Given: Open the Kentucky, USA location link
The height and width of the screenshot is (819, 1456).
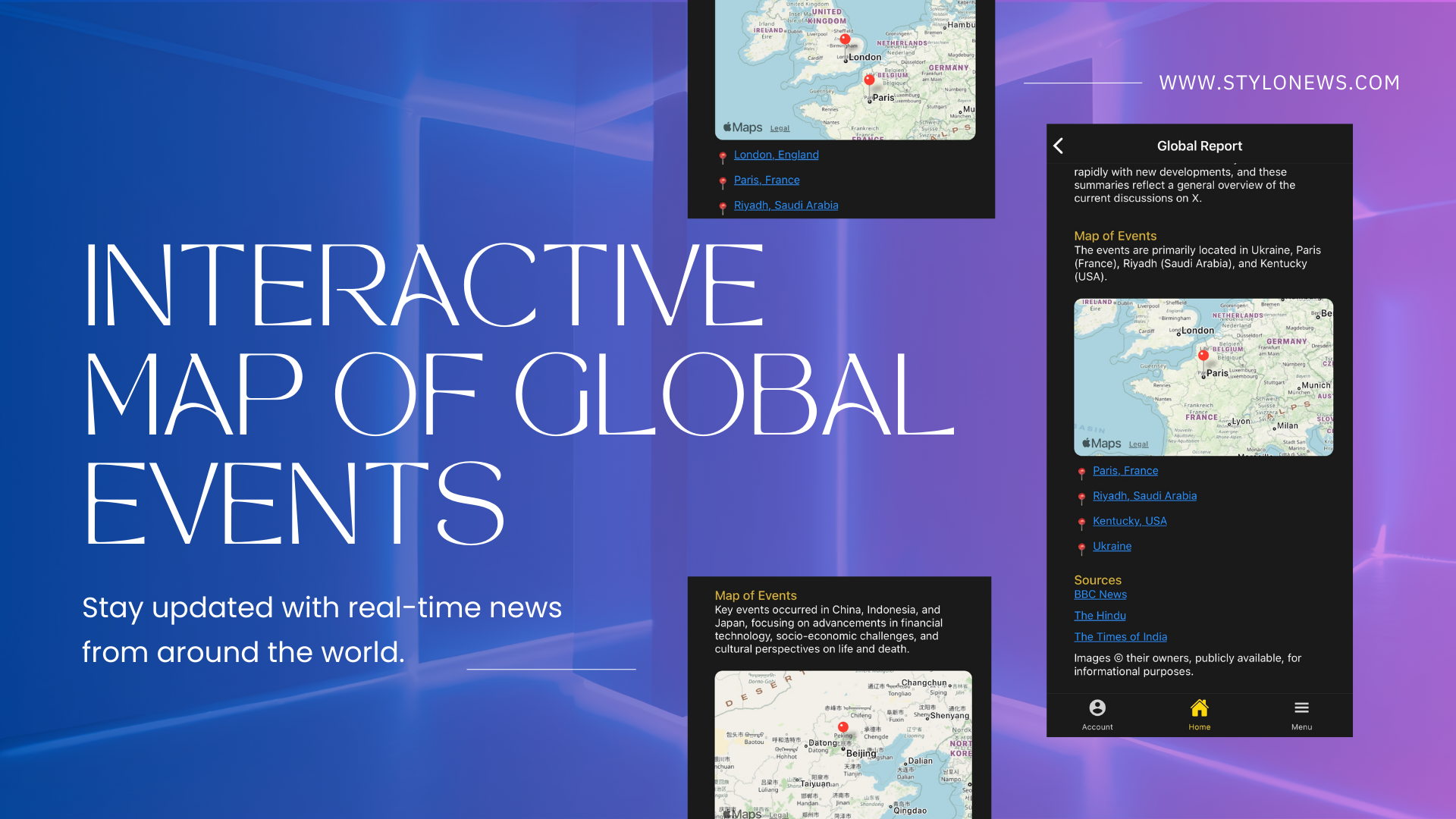Looking at the screenshot, I should pyautogui.click(x=1129, y=520).
